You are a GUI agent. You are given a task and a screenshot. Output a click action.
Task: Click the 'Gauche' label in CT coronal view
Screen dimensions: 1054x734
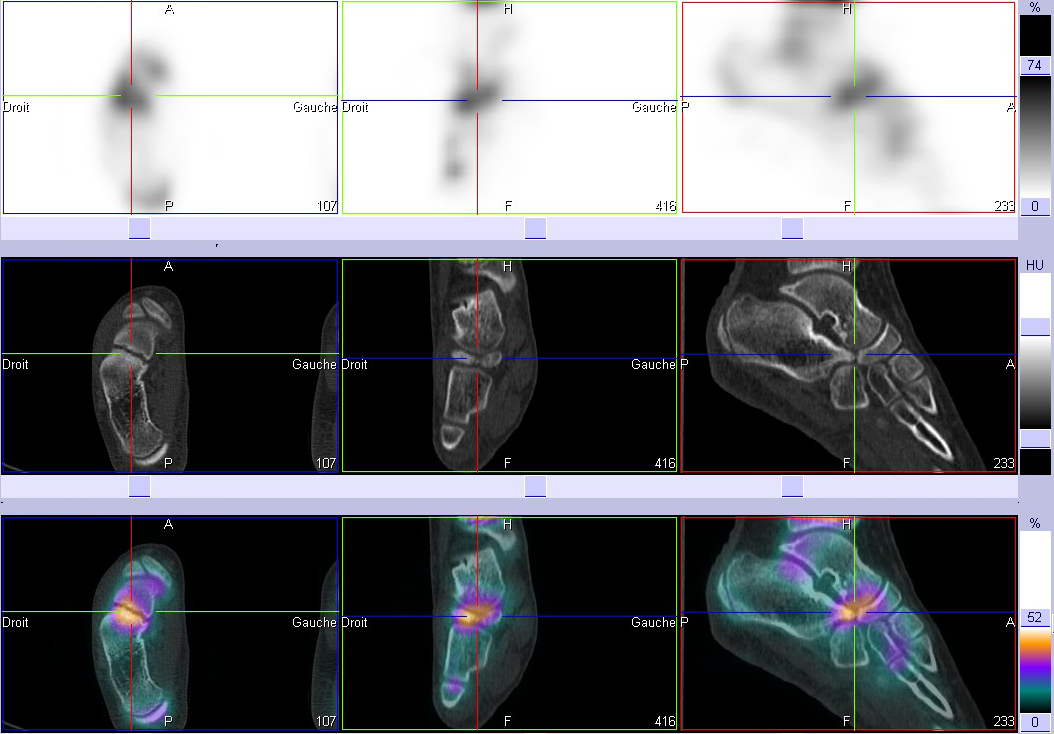(654, 364)
